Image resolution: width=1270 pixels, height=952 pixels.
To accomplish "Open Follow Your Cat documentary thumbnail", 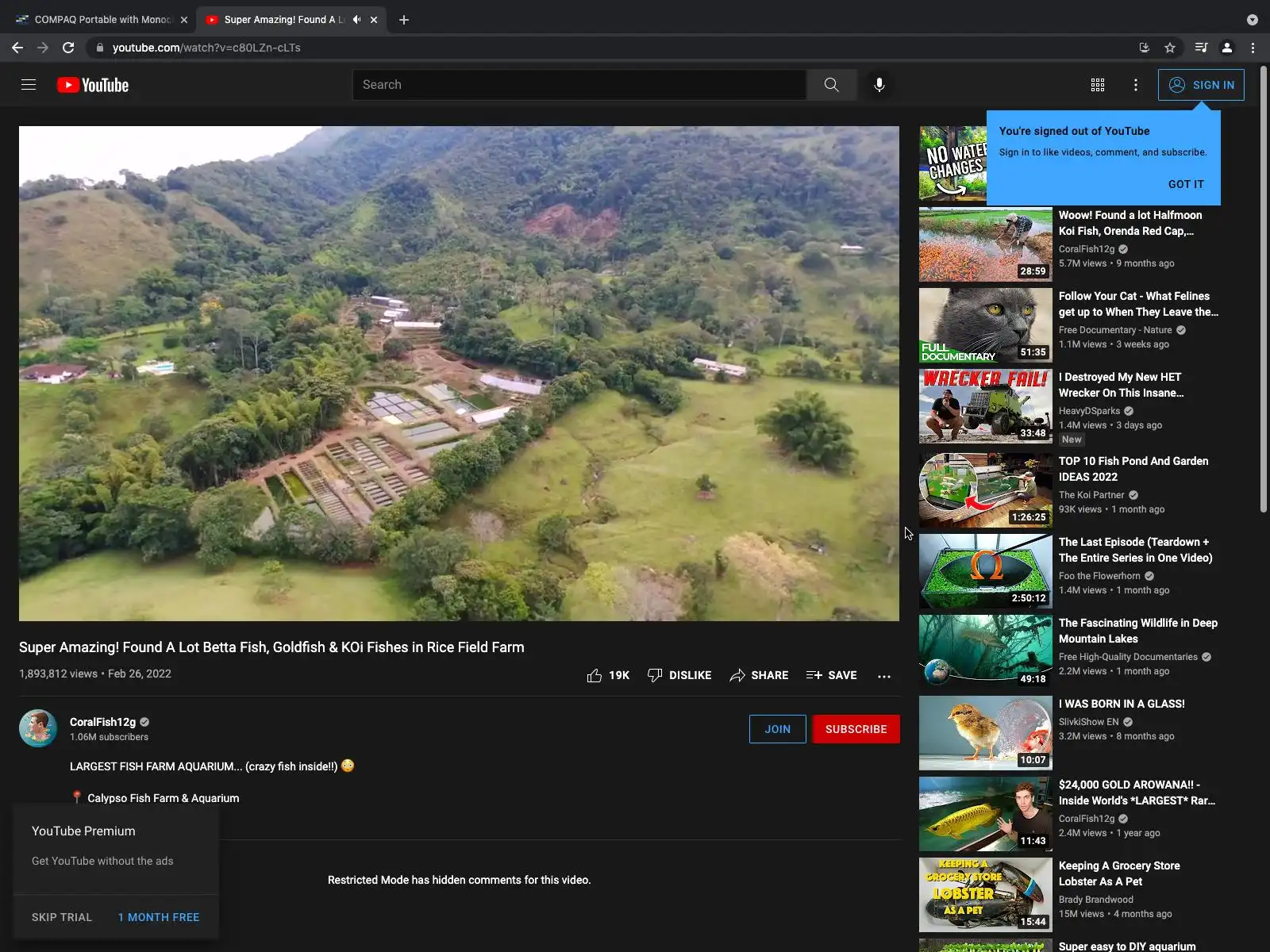I will tap(986, 325).
